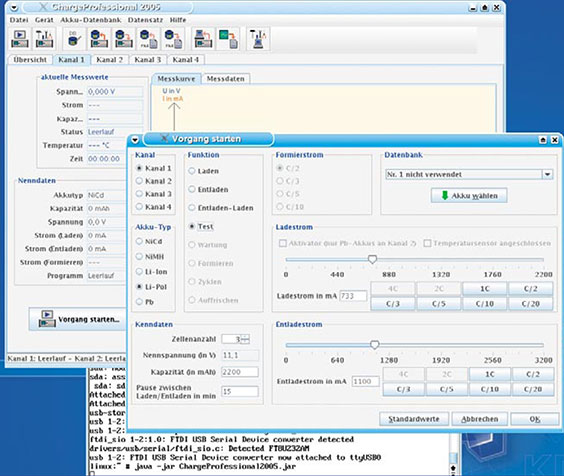
Task: Select the Entladen function
Action: (192, 189)
